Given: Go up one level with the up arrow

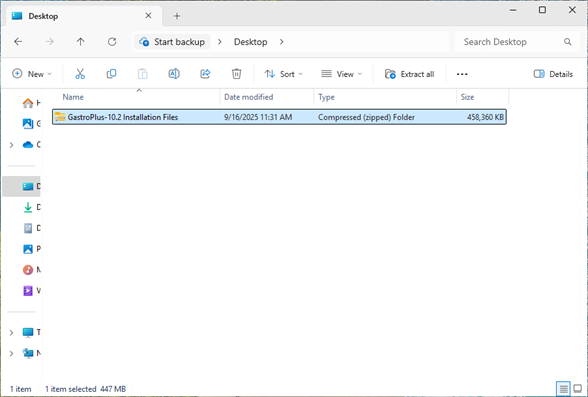Looking at the screenshot, I should [x=81, y=42].
